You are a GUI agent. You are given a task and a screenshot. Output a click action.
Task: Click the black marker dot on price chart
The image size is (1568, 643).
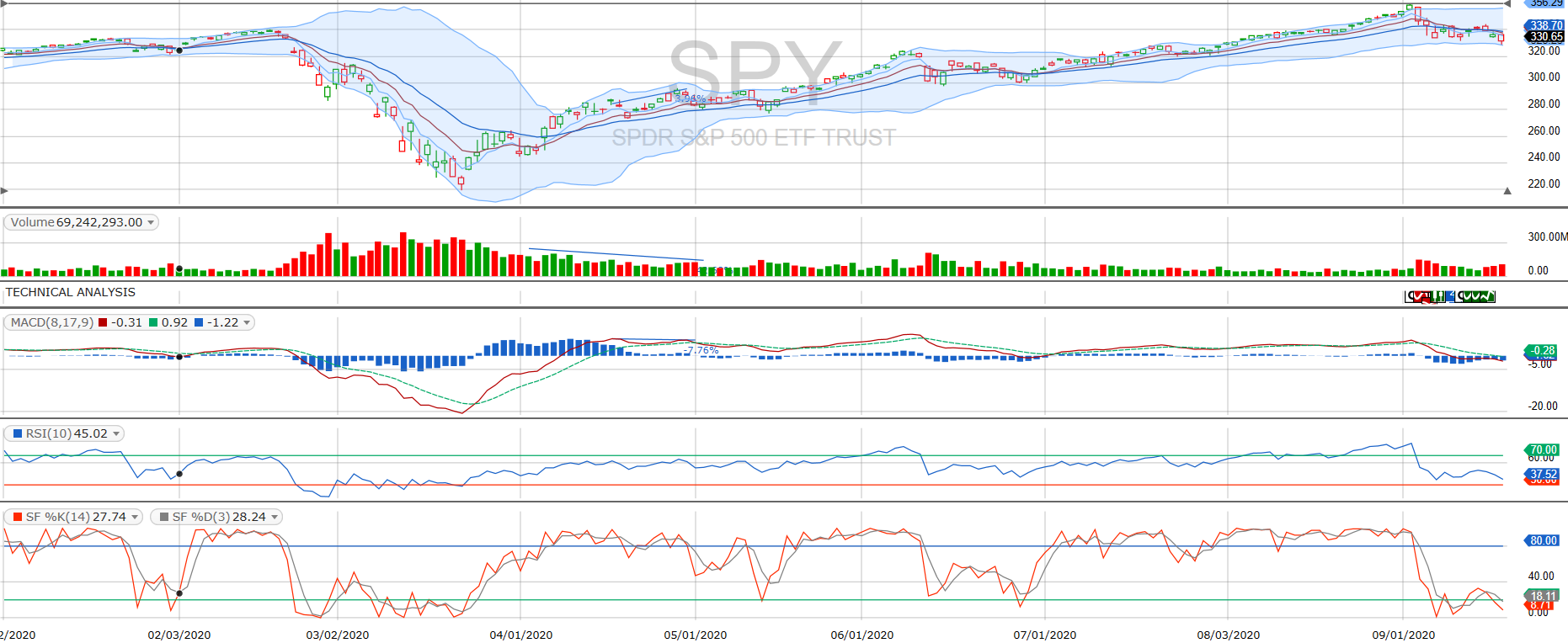pos(179,50)
